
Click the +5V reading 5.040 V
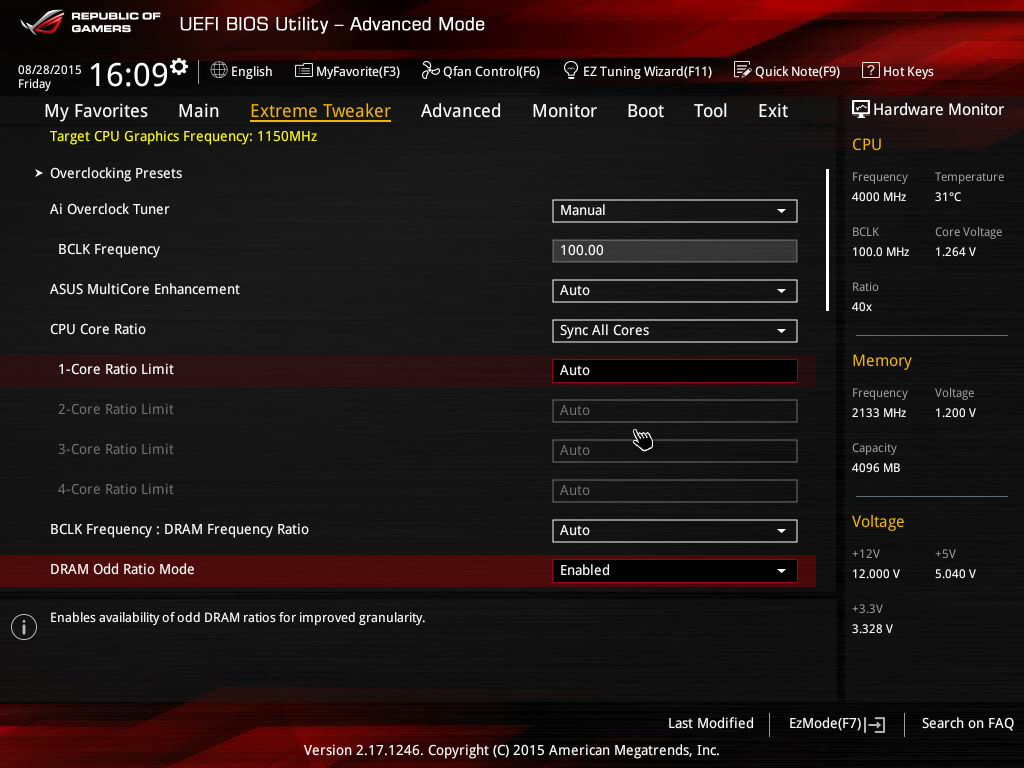[955, 573]
